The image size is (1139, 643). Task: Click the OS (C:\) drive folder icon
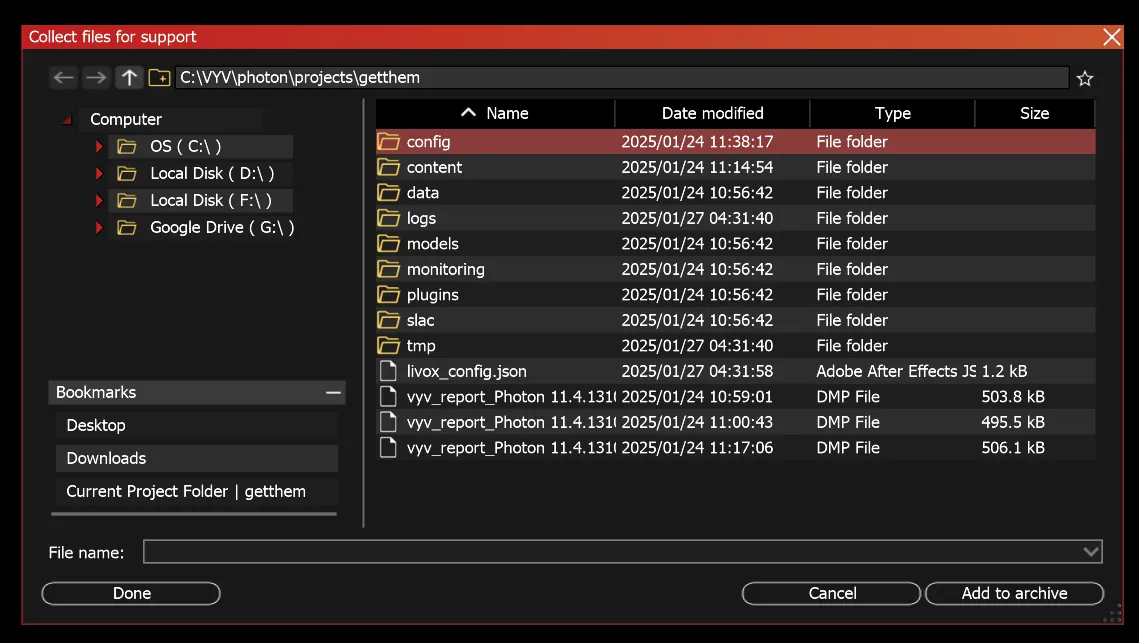click(x=127, y=147)
